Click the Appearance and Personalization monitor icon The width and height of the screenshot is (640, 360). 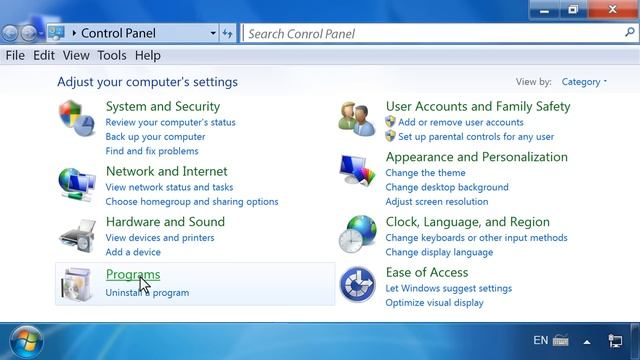[357, 170]
